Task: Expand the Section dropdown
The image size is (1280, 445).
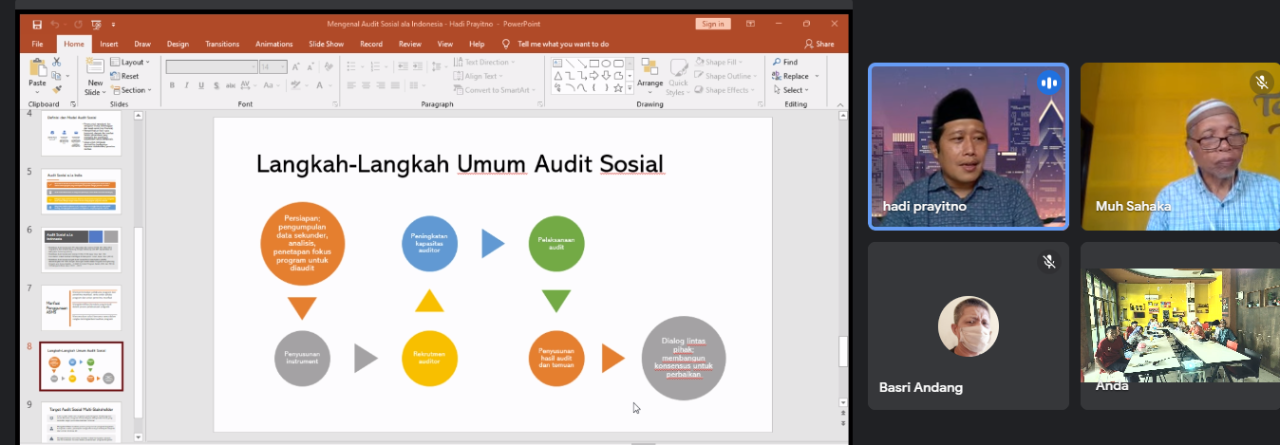Action: pos(132,90)
